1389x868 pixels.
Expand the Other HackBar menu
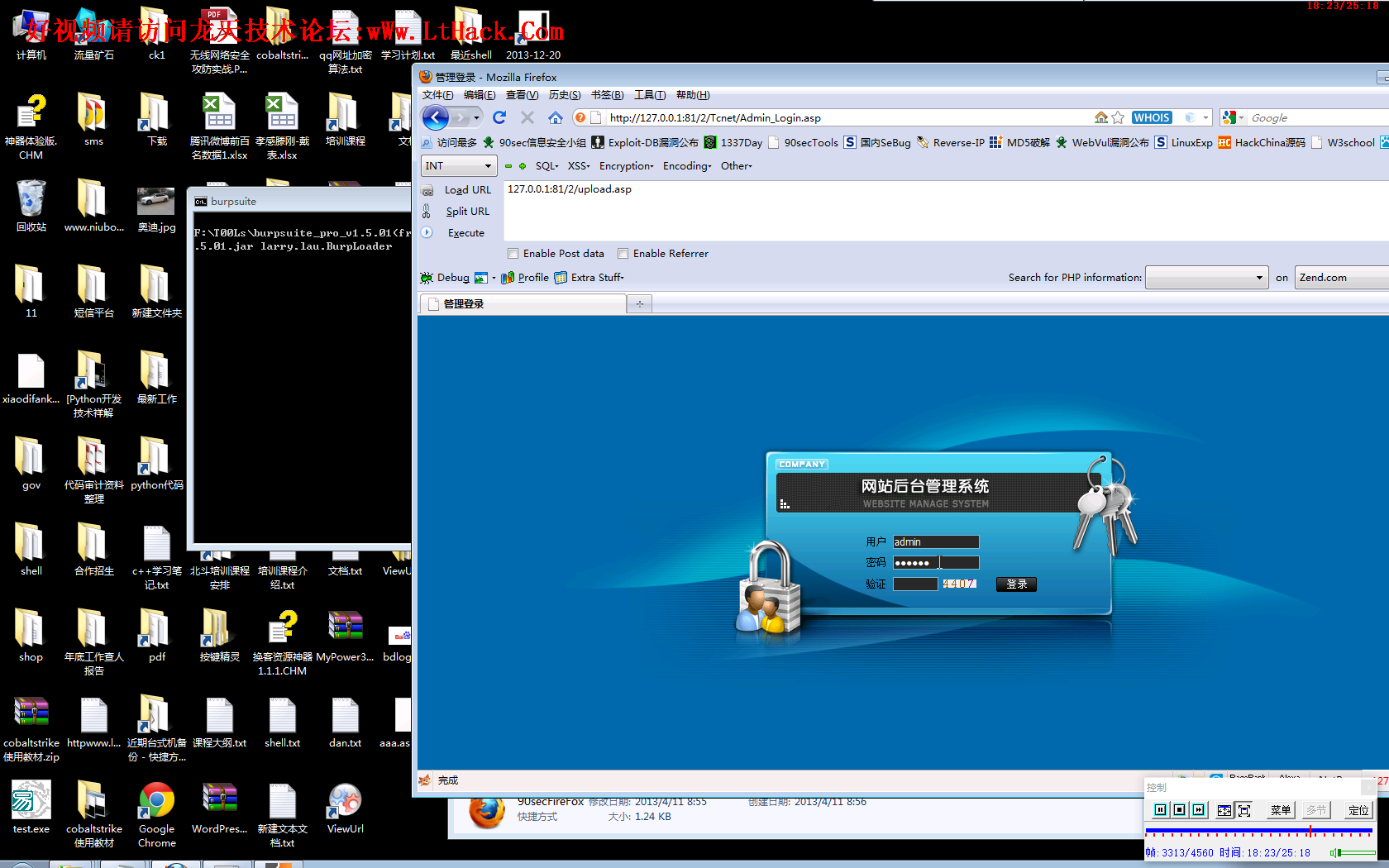[x=736, y=165]
